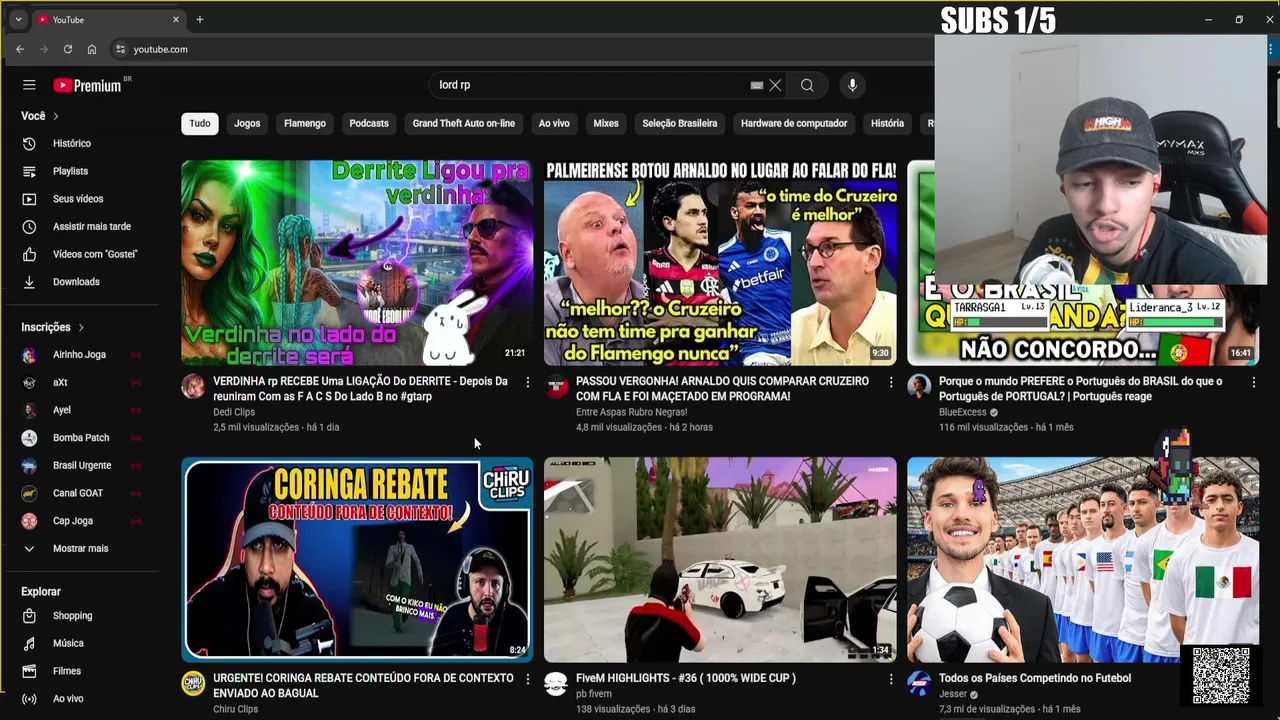Expand the Você section chevron

click(55, 116)
